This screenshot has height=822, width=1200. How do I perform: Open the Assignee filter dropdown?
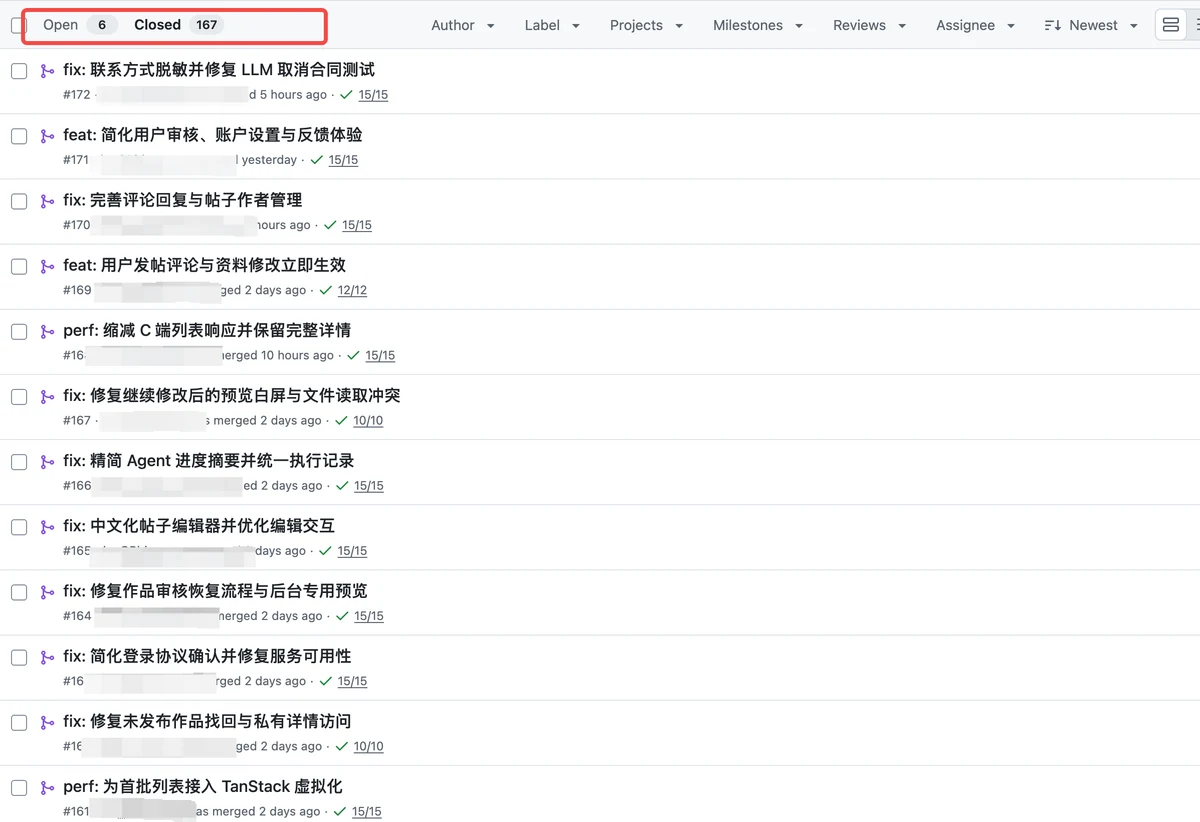coord(976,25)
